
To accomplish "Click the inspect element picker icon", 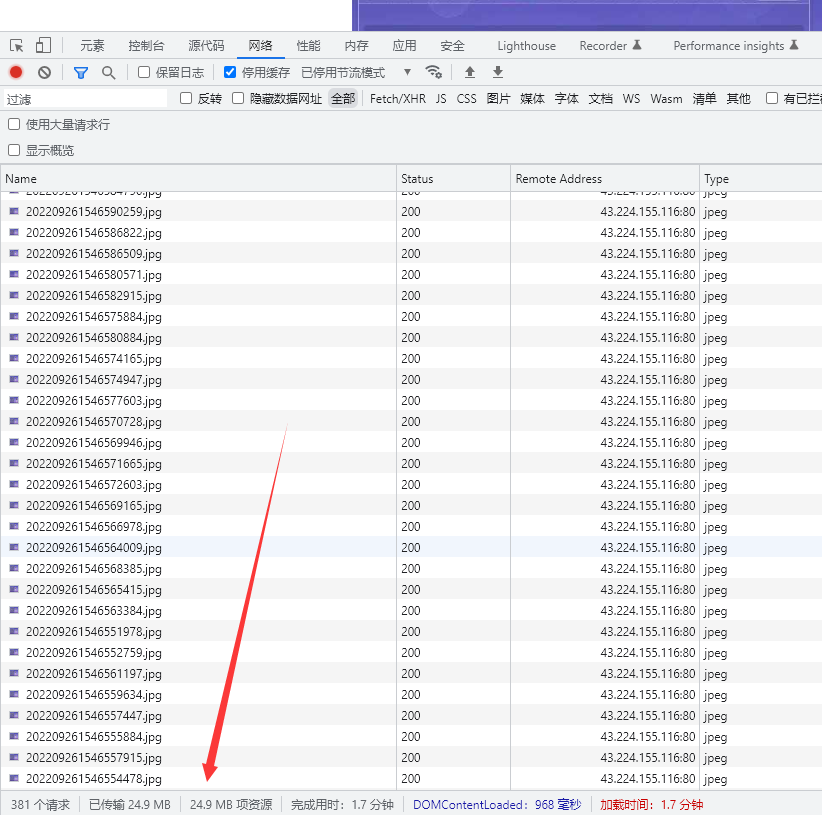I will point(17,45).
